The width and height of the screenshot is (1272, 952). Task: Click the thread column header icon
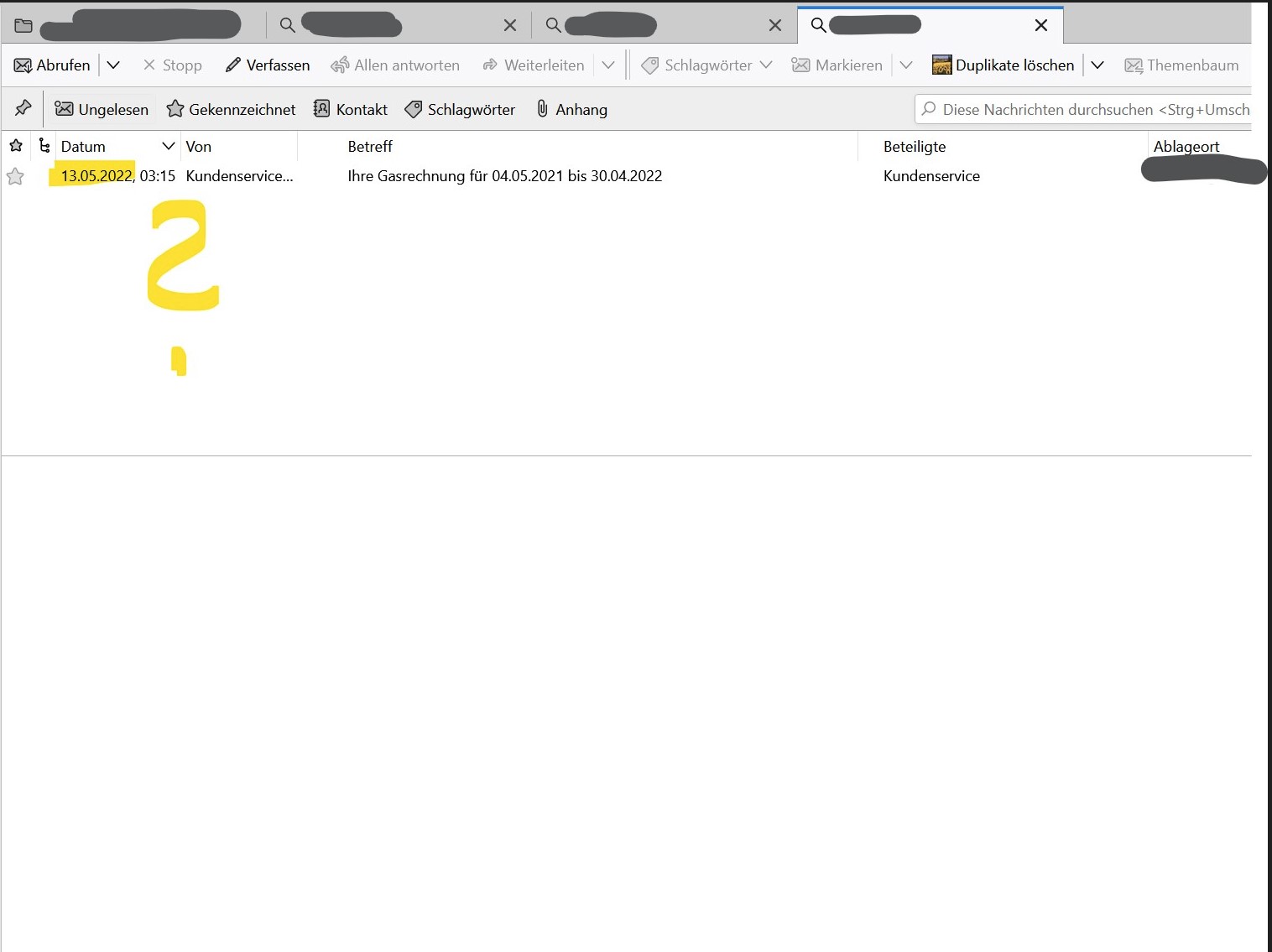pos(44,146)
